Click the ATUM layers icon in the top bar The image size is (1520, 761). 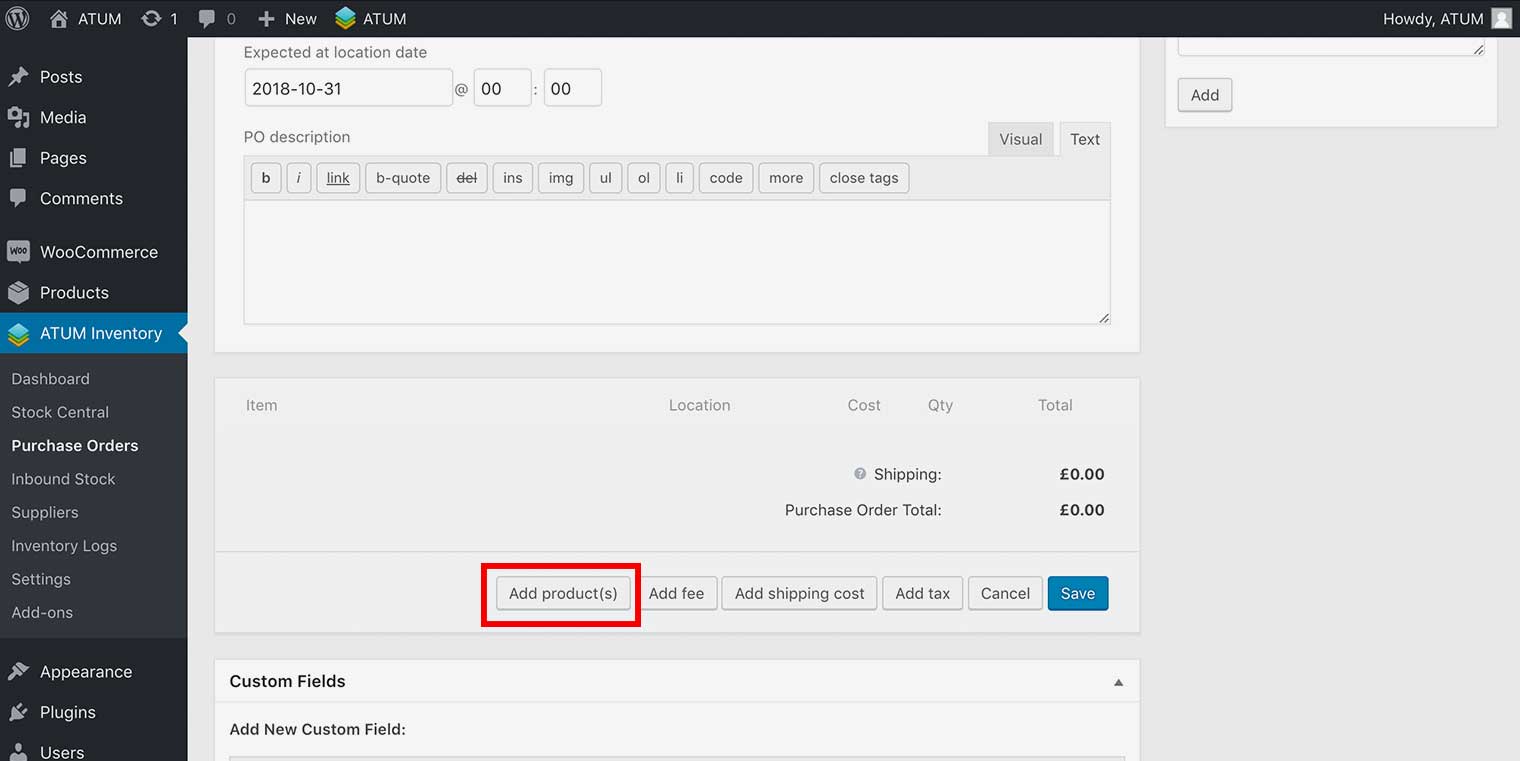346,18
